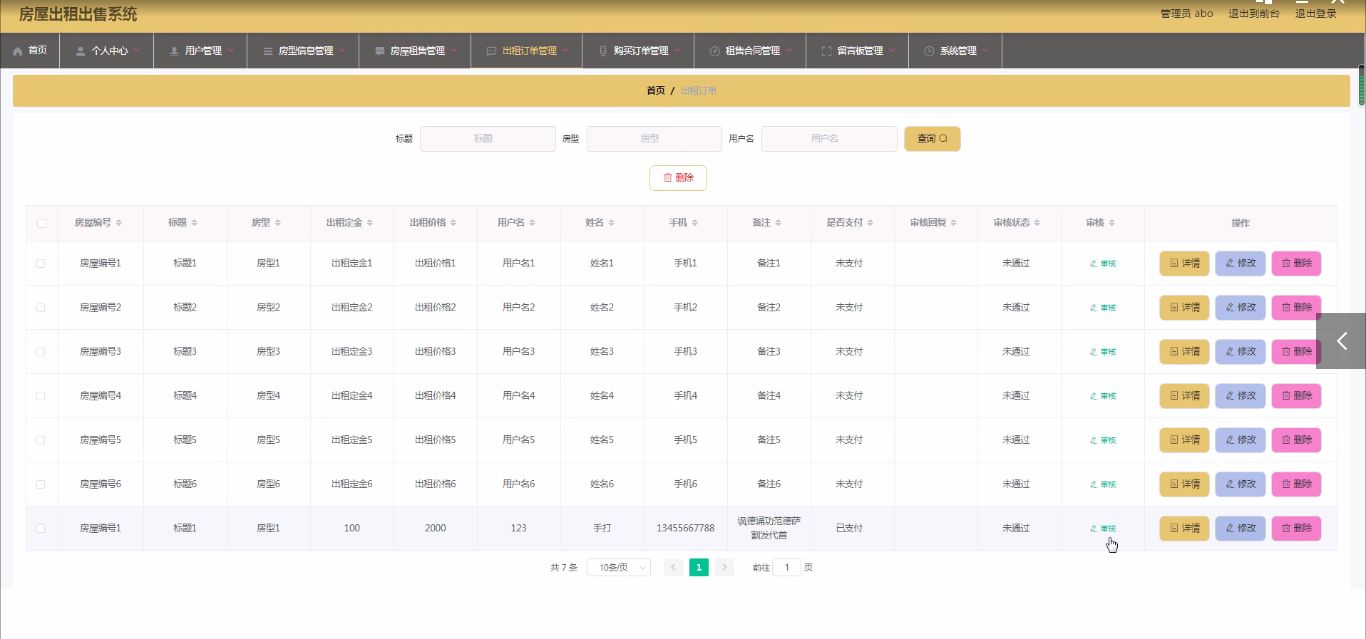Viewport: 1366px width, 639px height.
Task: Sort by the 备注 column sort icon
Action: point(779,223)
